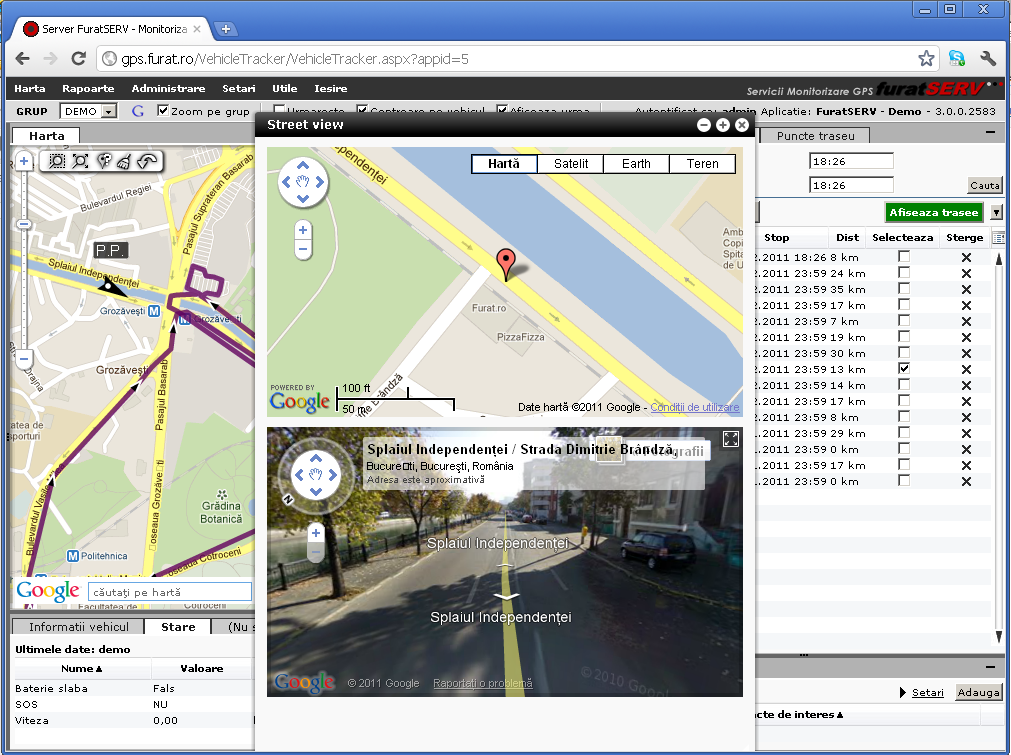The width and height of the screenshot is (1011, 755).
Task: Reload the browser page
Action: [79, 59]
